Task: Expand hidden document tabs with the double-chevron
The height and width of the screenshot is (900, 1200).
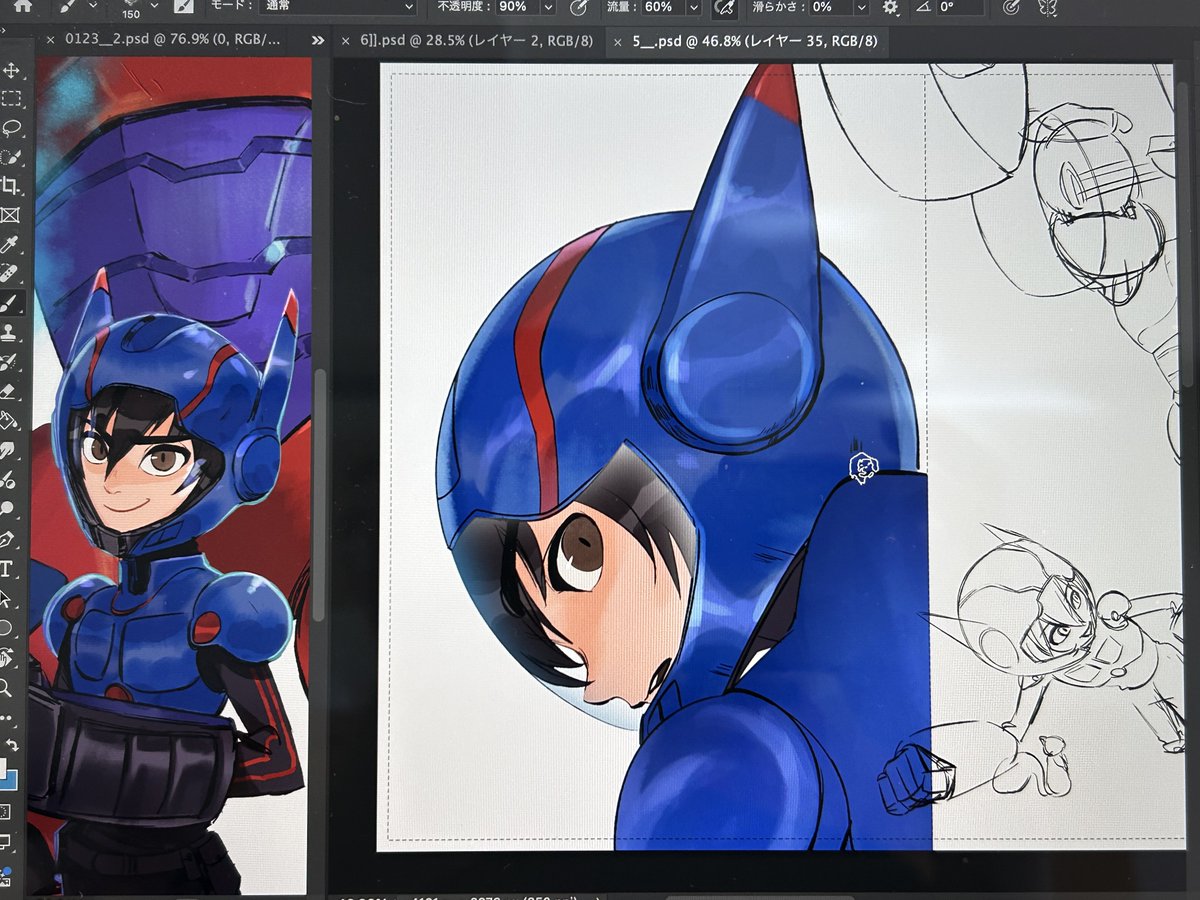Action: 318,41
